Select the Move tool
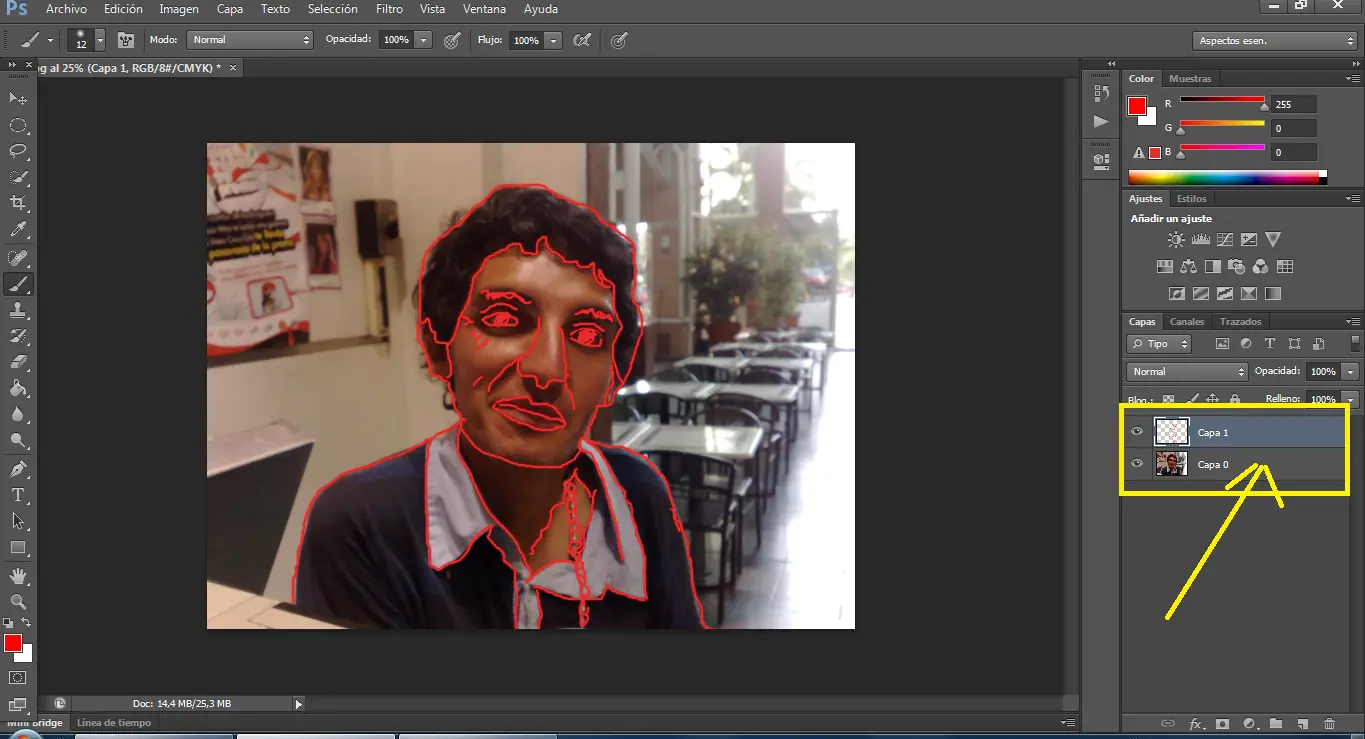Screen dimensions: 1365x739 18,98
